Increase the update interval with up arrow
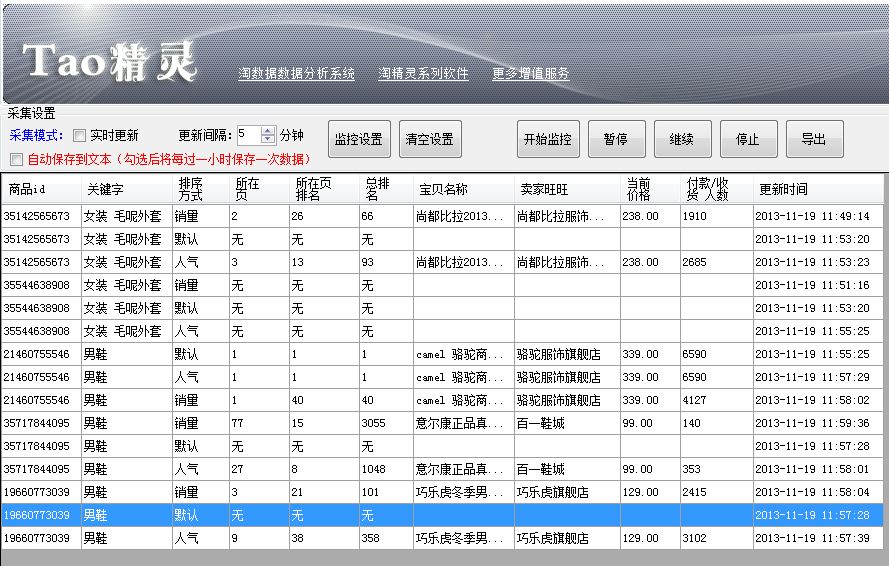Image resolution: width=889 pixels, height=566 pixels. click(x=267, y=131)
